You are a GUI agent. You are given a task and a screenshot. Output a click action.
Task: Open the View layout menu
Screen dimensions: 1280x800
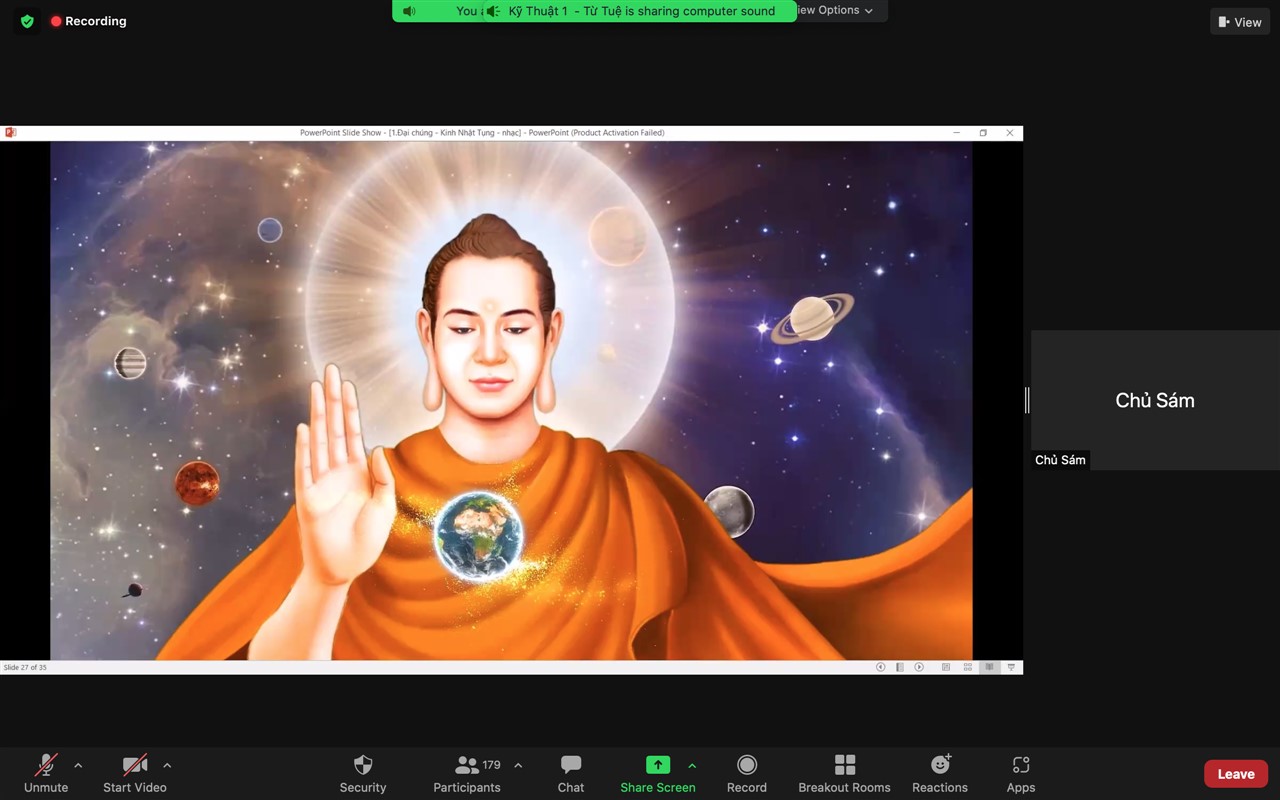click(x=1240, y=22)
